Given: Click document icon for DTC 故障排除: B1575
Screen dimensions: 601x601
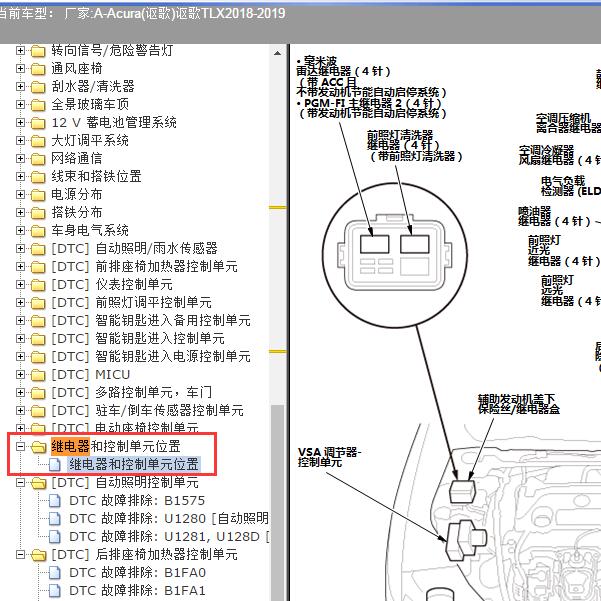Looking at the screenshot, I should (x=55, y=501).
